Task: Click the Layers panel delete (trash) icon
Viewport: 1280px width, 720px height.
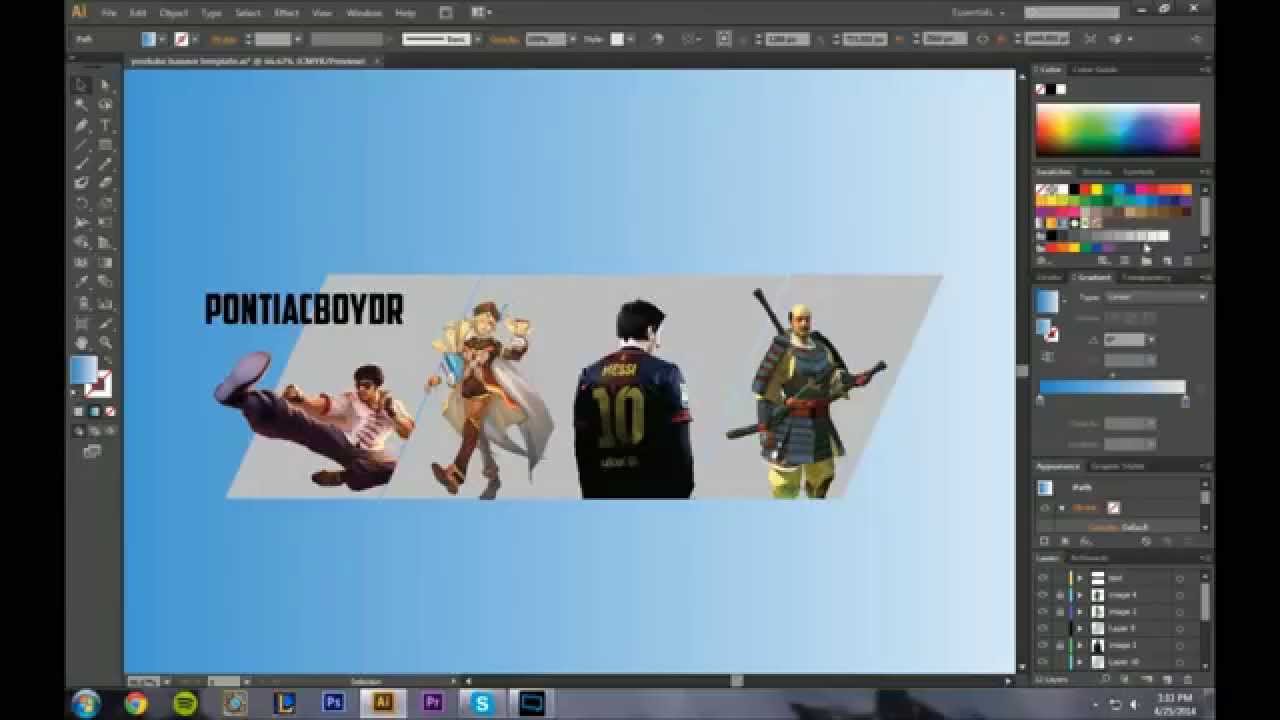Action: coord(1187,680)
